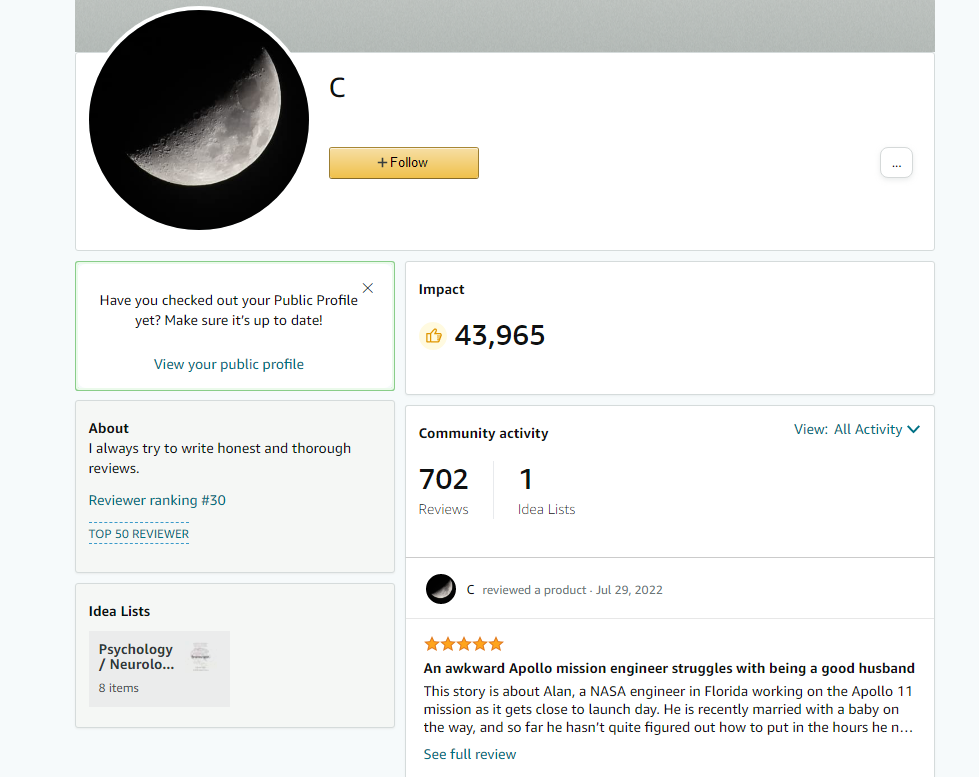
Task: Open See full review link
Action: pos(470,755)
